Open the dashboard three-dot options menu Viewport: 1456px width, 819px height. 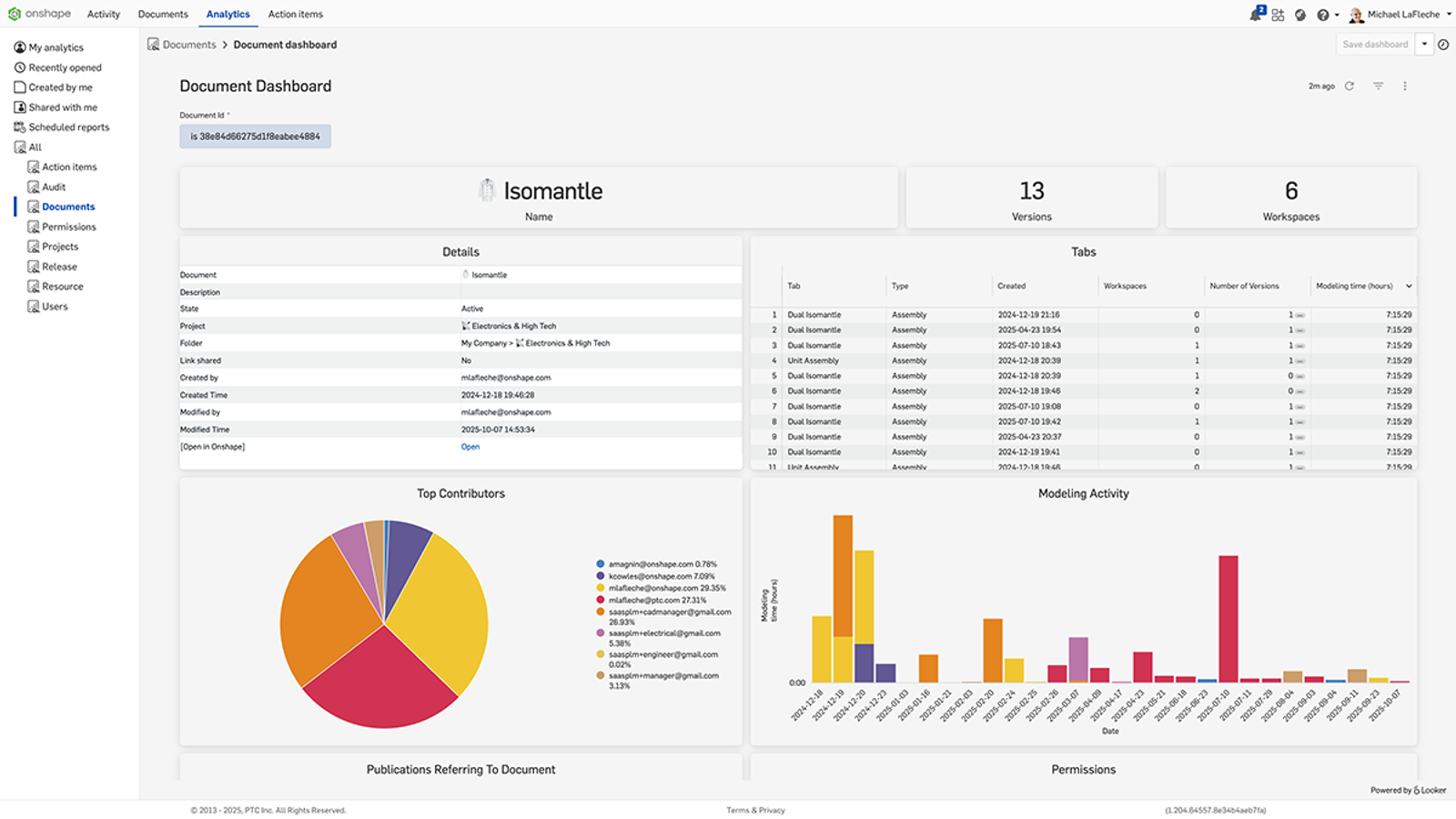(x=1405, y=86)
